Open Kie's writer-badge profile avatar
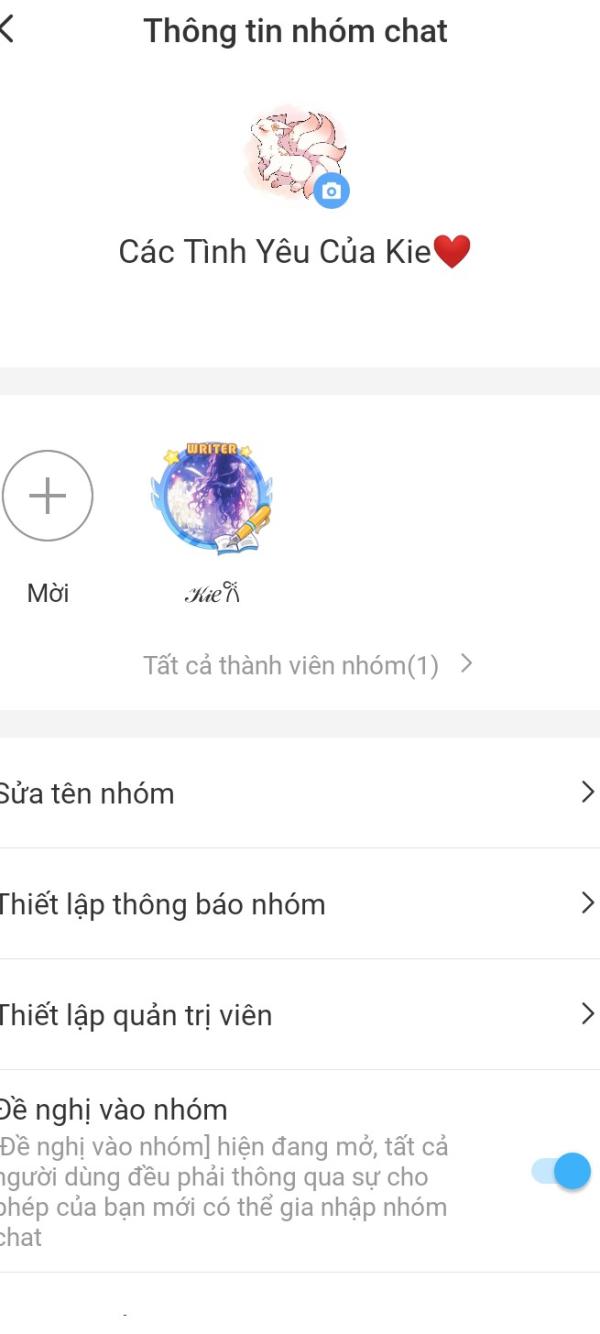The width and height of the screenshot is (600, 1334). [x=212, y=498]
